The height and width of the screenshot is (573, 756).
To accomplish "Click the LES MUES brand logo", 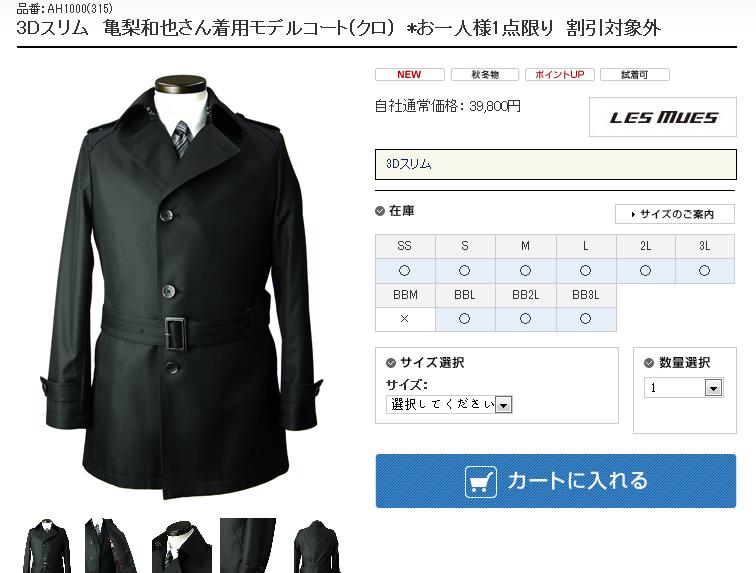I will coord(663,117).
